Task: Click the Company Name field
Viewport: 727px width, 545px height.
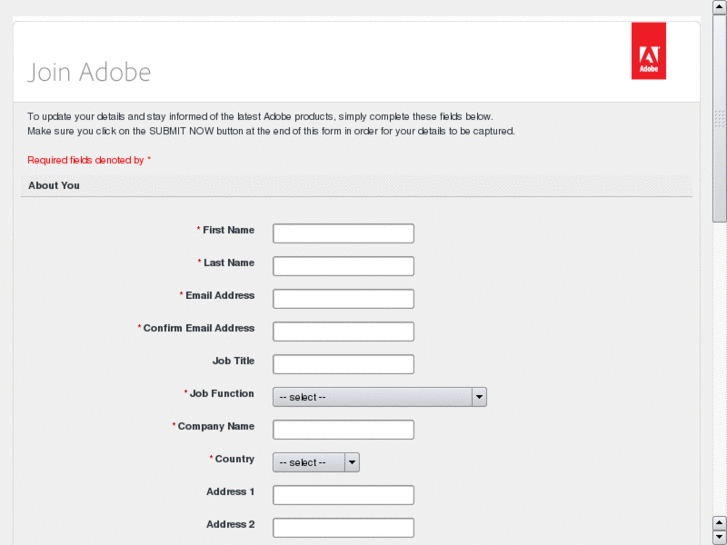Action: [x=343, y=430]
